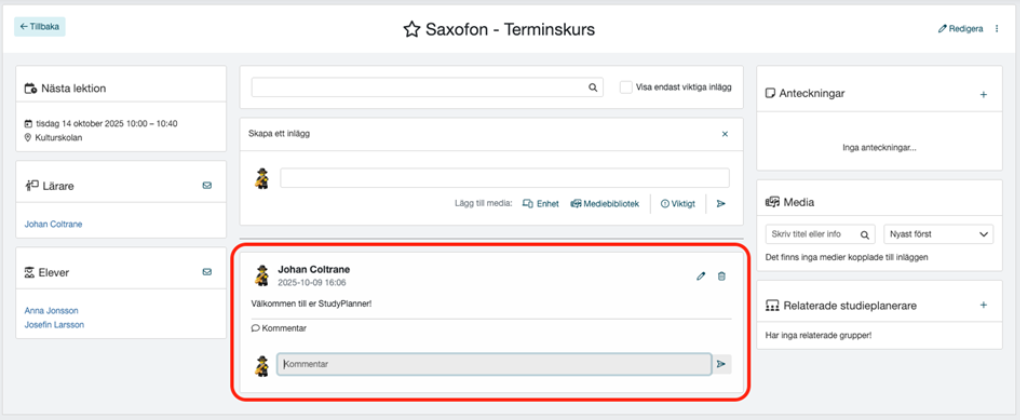
Task: Open student Josefin Larsson
Action: [x=54, y=324]
